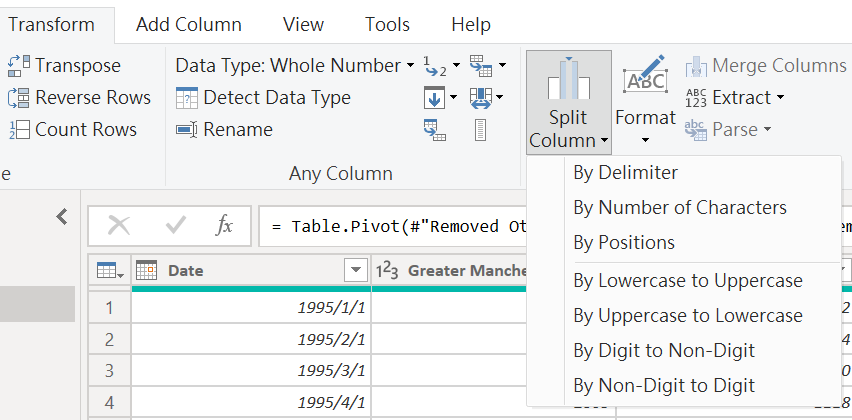Click the Pivot Column icon
Image resolution: width=852 pixels, height=420 pixels.
coord(435,130)
